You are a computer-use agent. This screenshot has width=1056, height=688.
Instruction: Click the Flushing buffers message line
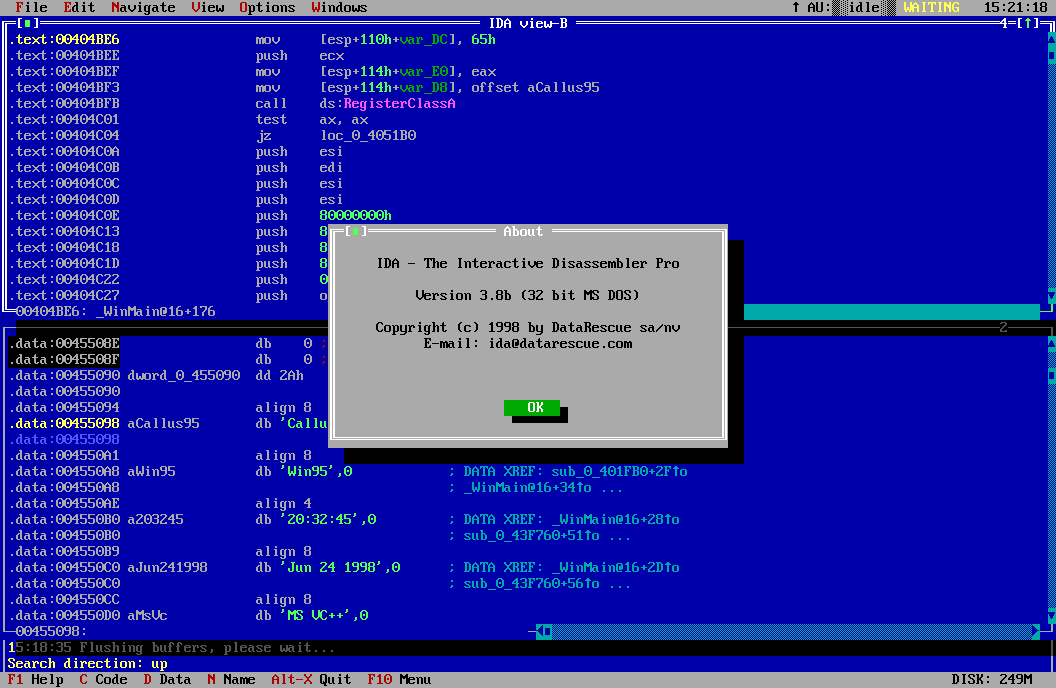pos(172,648)
